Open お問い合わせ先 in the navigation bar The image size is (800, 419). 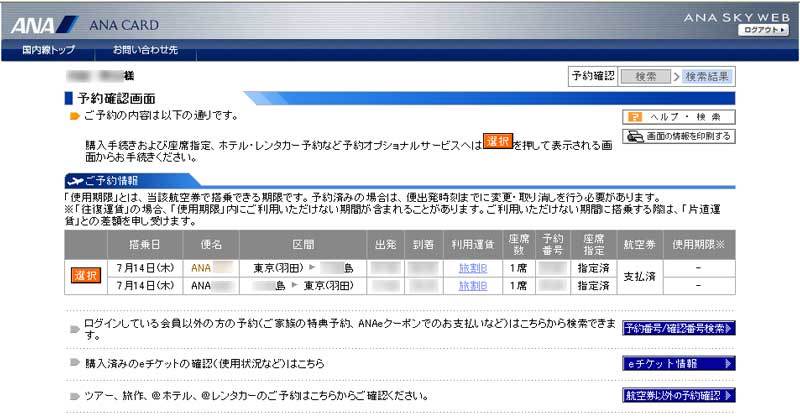pos(145,49)
